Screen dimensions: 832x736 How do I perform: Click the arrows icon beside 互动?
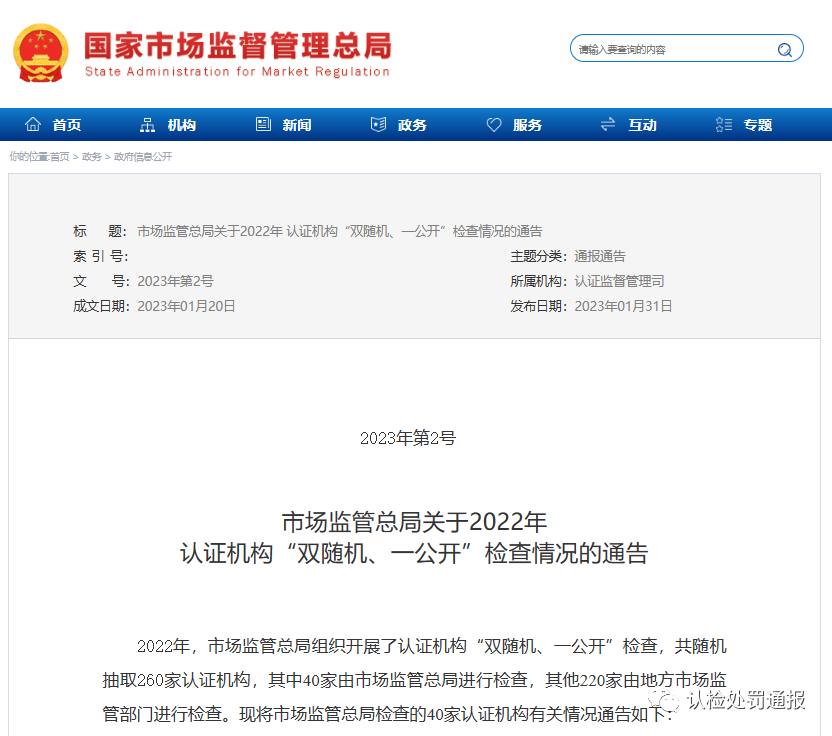(x=608, y=124)
